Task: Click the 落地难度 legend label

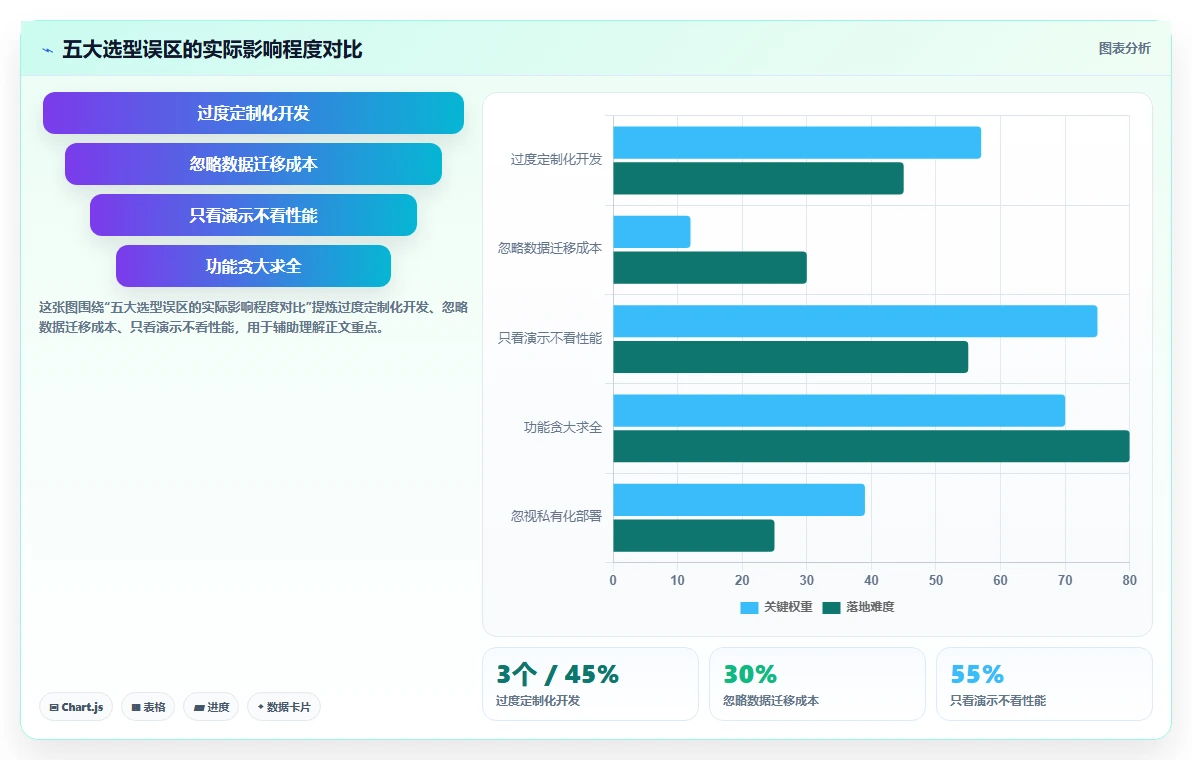Action: click(x=870, y=607)
